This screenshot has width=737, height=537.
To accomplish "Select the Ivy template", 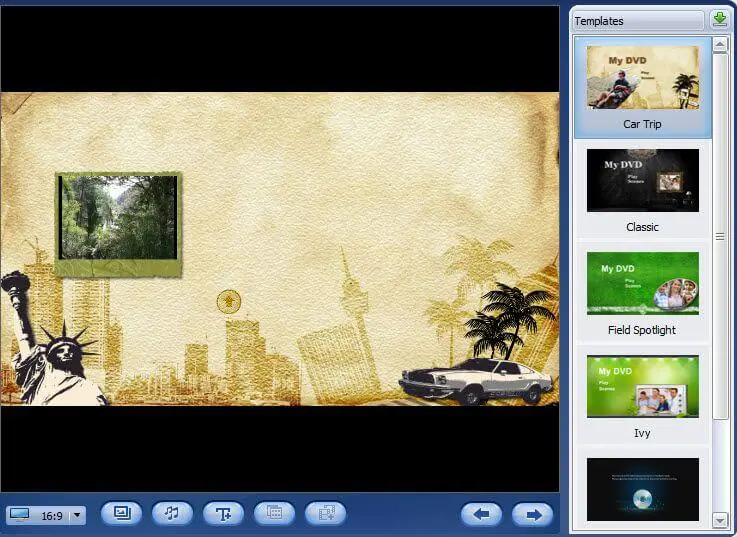I will pos(643,397).
